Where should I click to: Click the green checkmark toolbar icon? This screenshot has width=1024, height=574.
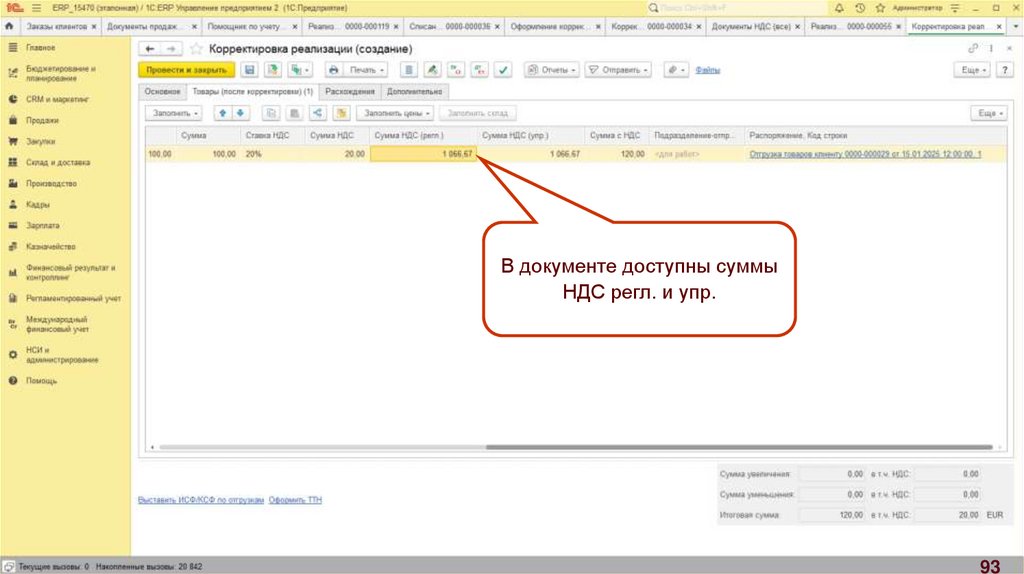503,70
